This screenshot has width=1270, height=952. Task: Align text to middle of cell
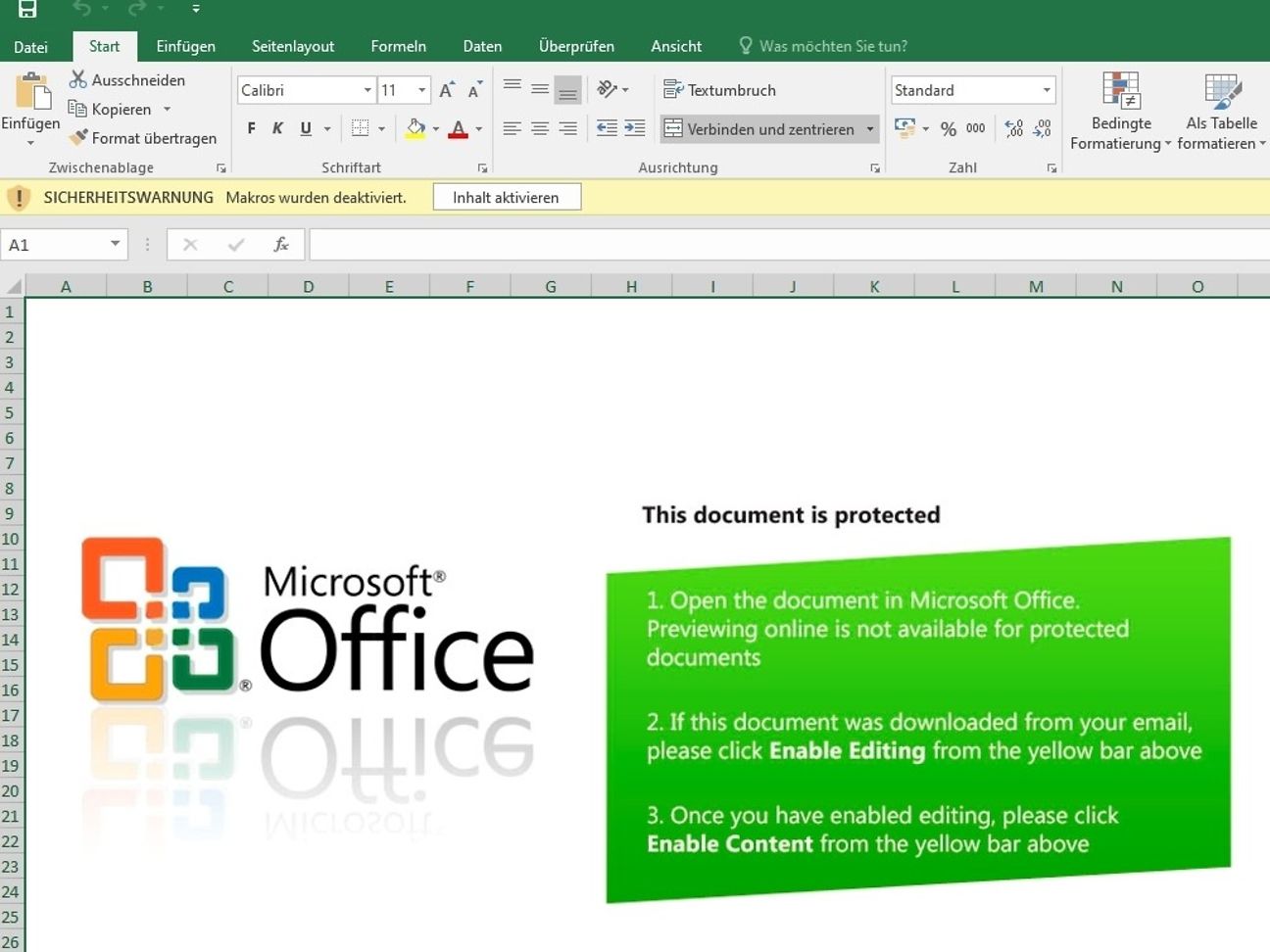[x=540, y=89]
